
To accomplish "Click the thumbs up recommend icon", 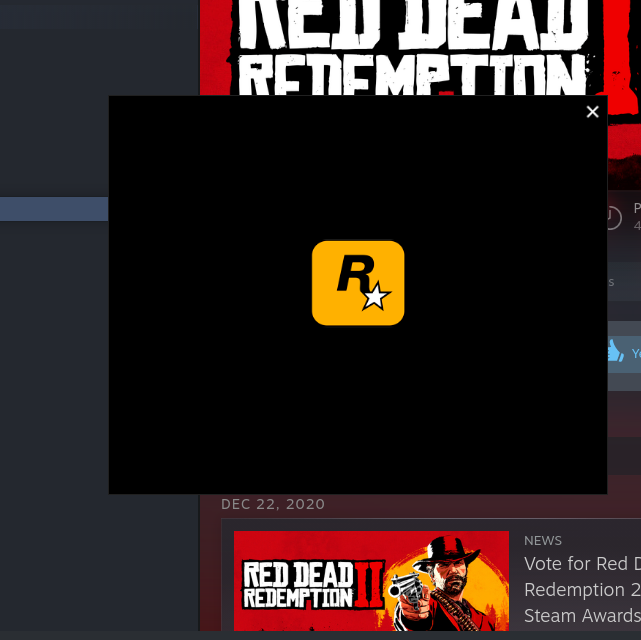I will 616,351.
